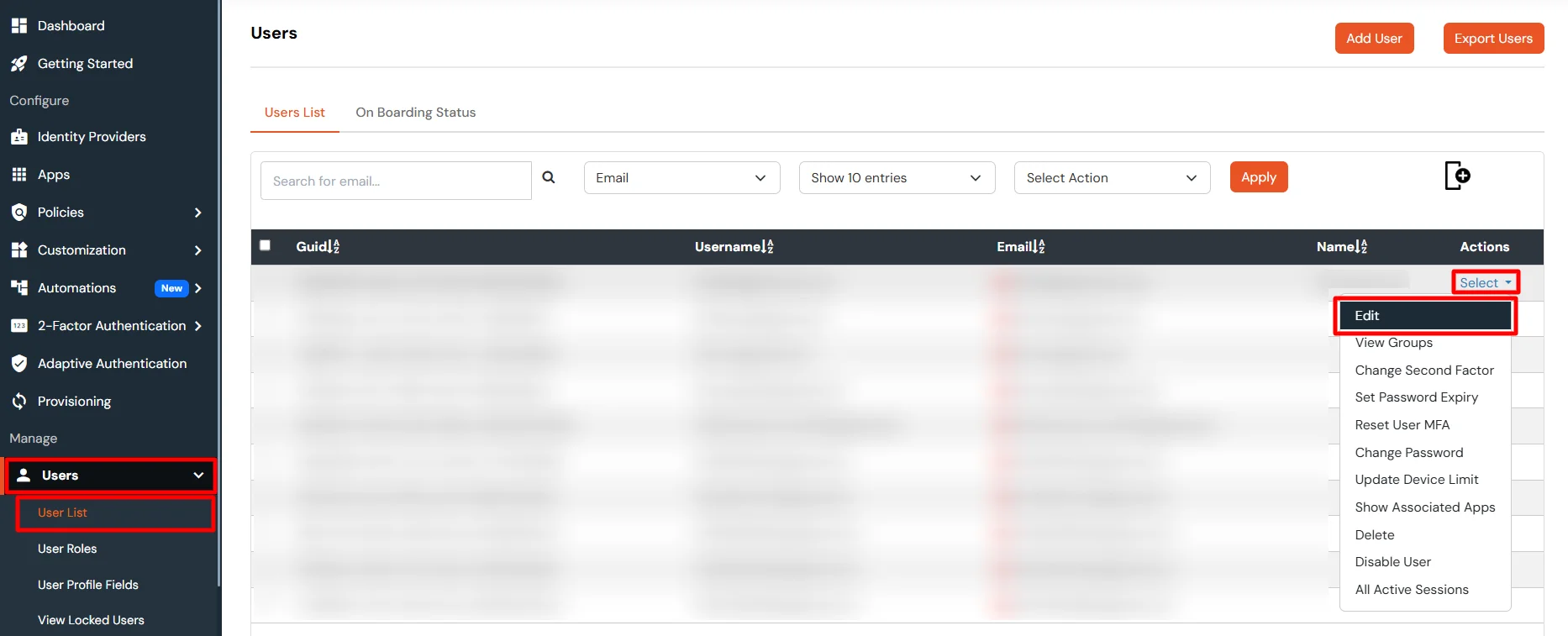
Task: Click the Identity Providers badge icon
Action: [x=19, y=137]
